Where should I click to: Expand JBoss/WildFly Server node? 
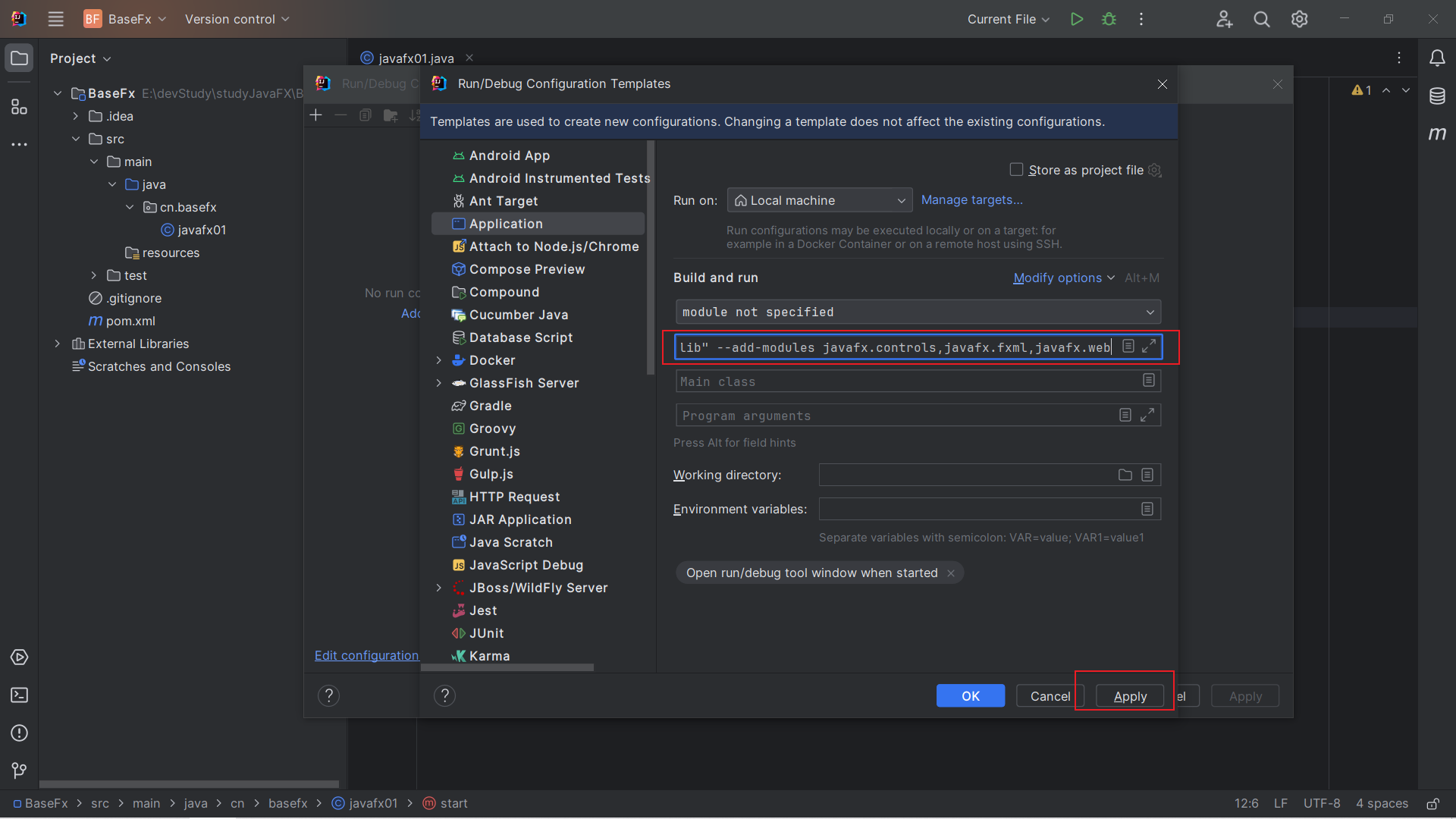(439, 588)
